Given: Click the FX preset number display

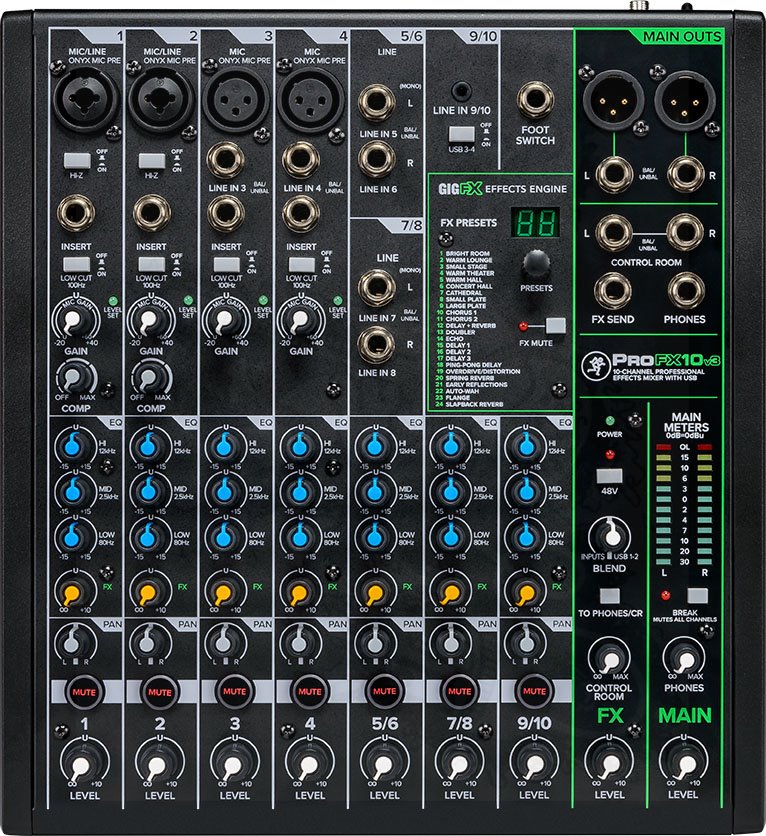Looking at the screenshot, I should tap(537, 222).
